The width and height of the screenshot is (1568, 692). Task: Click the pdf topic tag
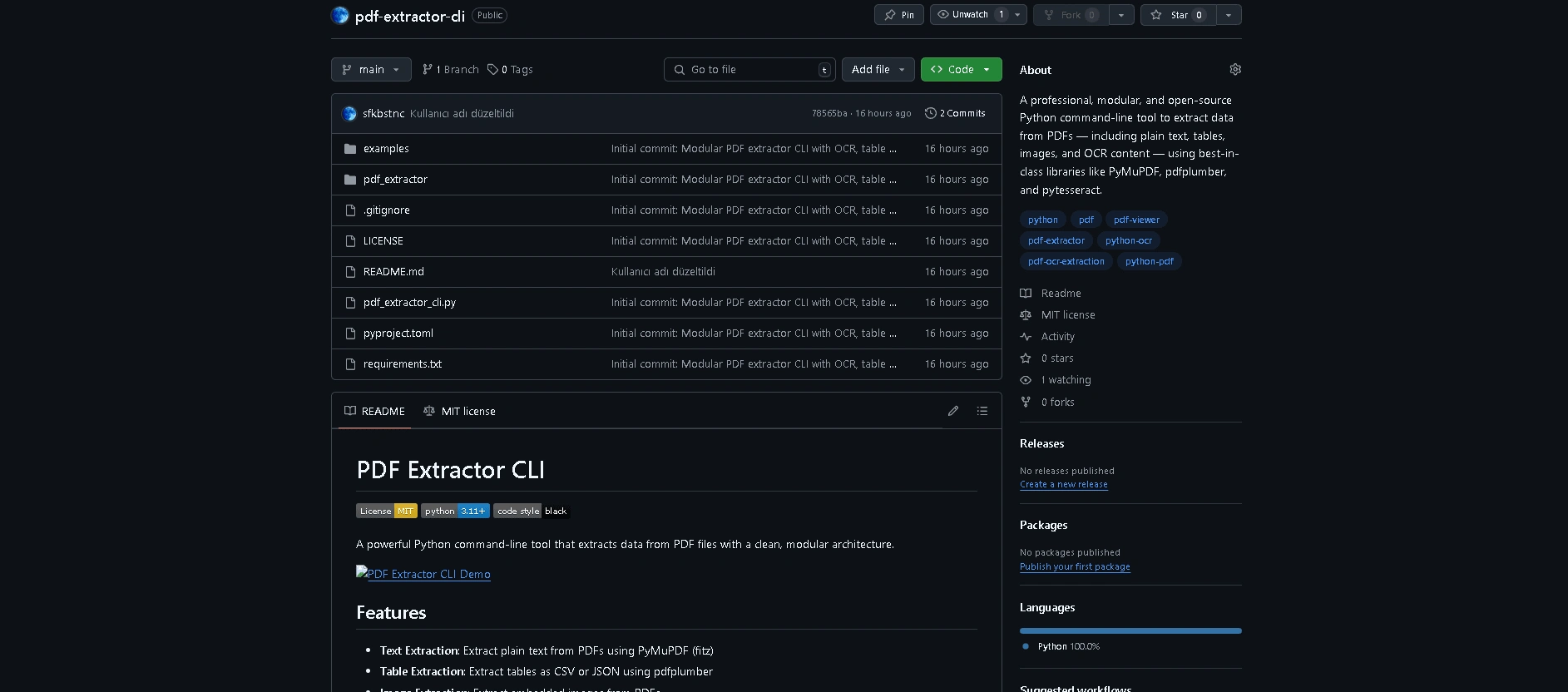tap(1086, 220)
